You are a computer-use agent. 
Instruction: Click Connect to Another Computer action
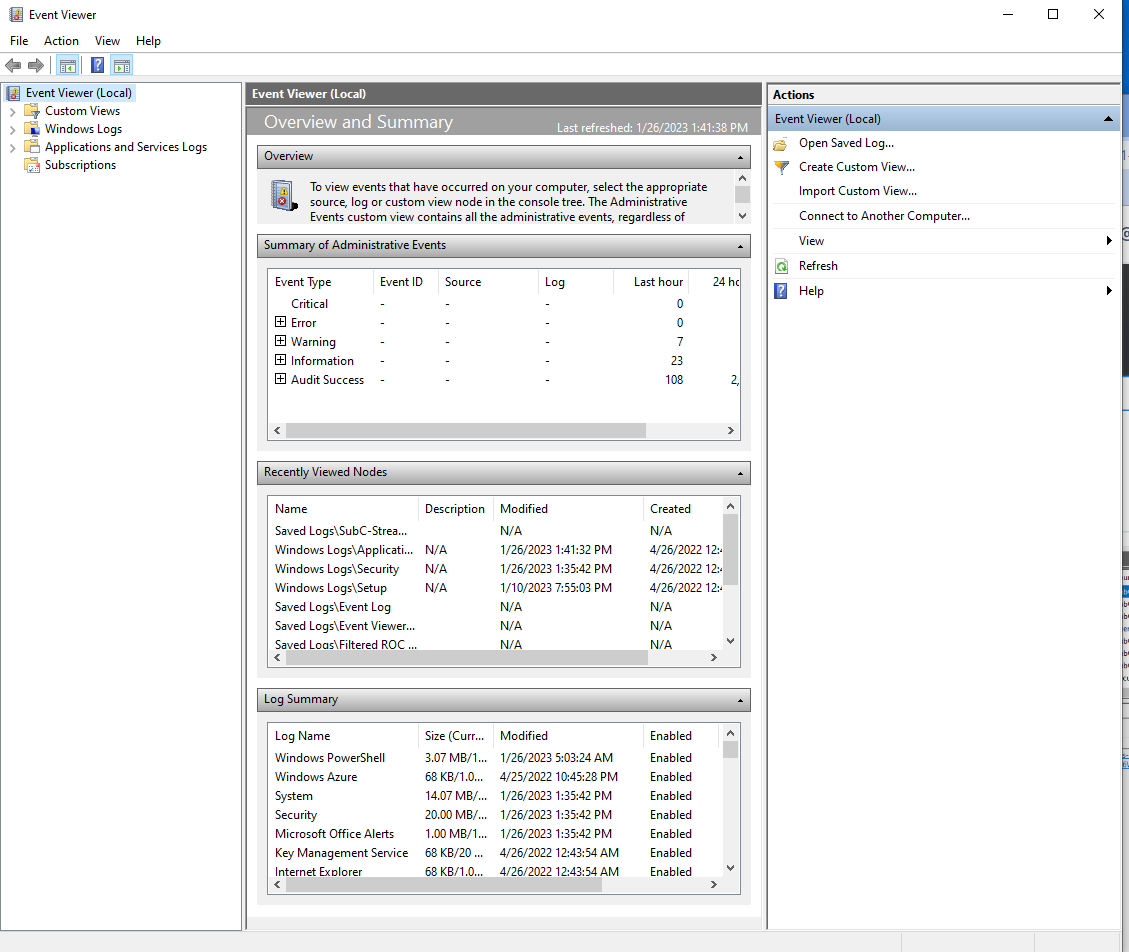pyautogui.click(x=884, y=216)
